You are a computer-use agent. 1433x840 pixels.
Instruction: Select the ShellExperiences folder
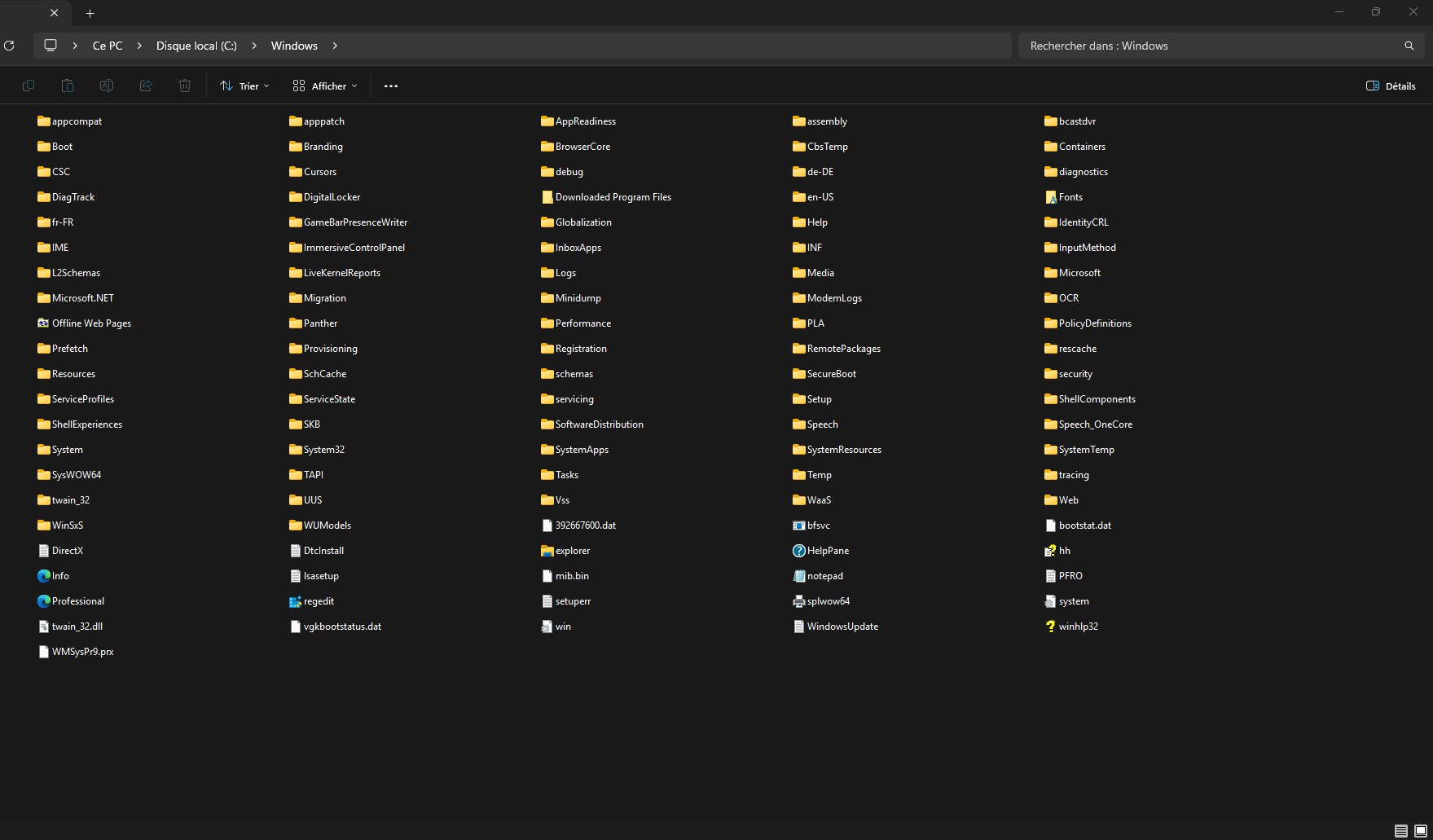coord(80,424)
